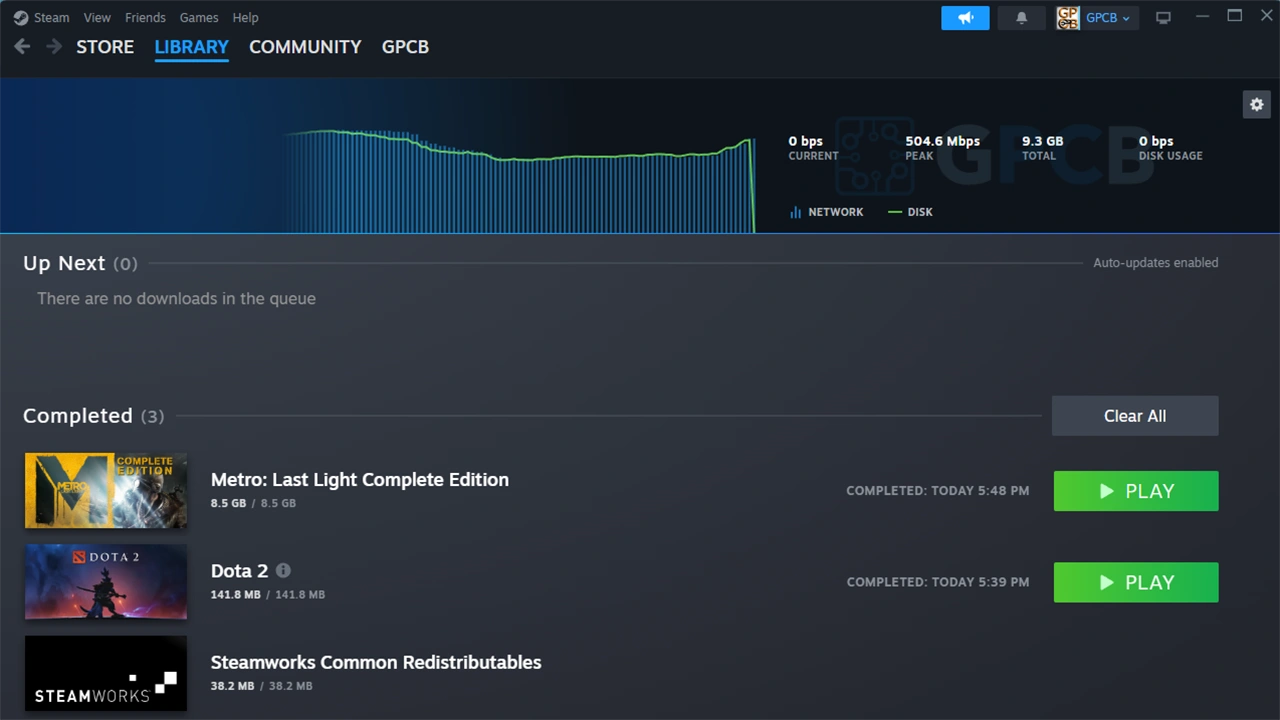Play Metro: Last Light Complete Edition
Image resolution: width=1280 pixels, height=720 pixels.
1136,491
